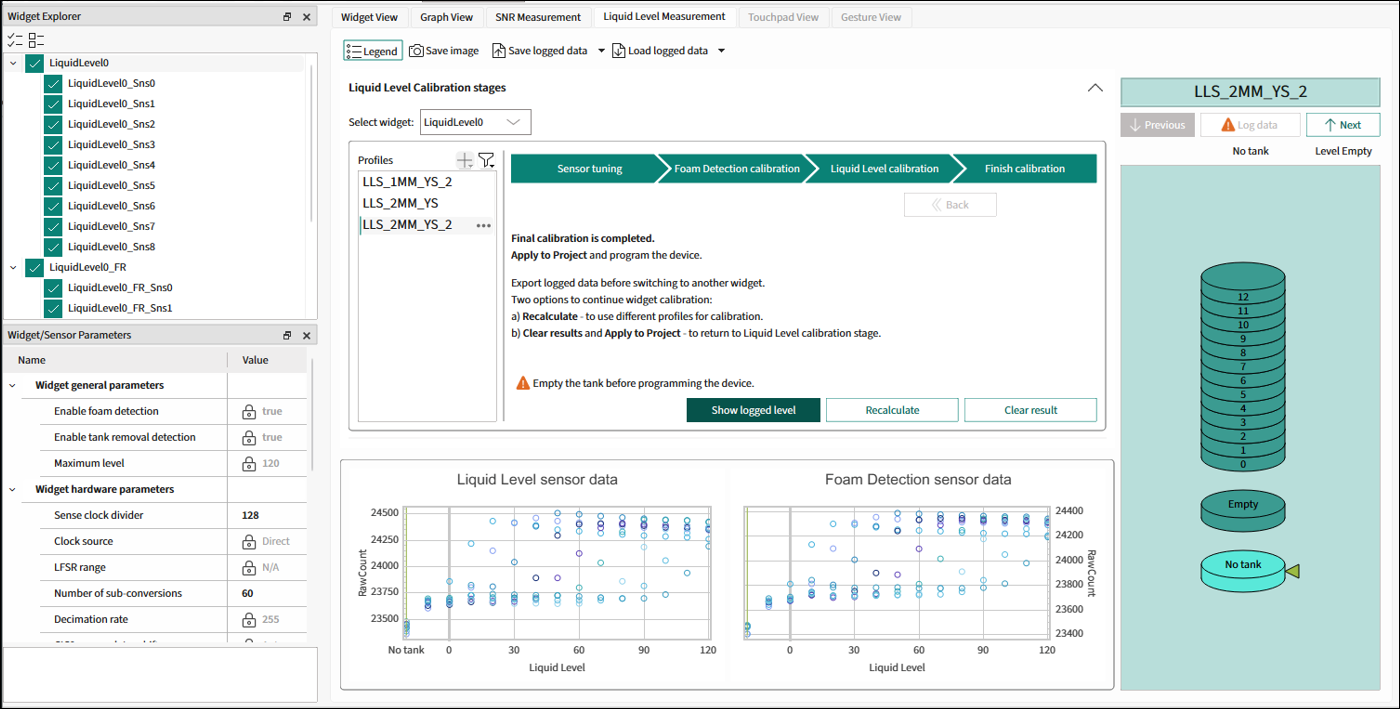Image resolution: width=1400 pixels, height=709 pixels.
Task: Switch to Graph View tab
Action: (x=446, y=17)
